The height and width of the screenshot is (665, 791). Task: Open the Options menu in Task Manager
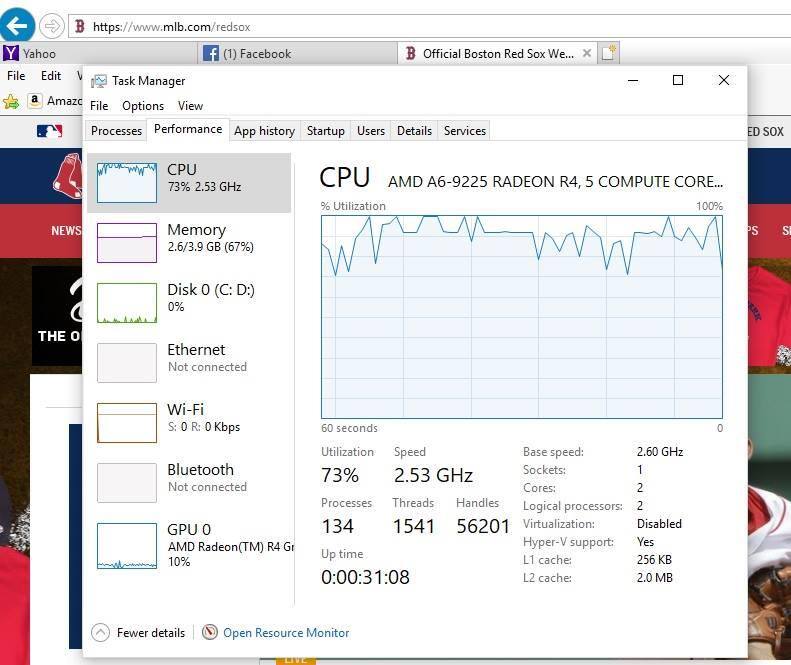143,105
